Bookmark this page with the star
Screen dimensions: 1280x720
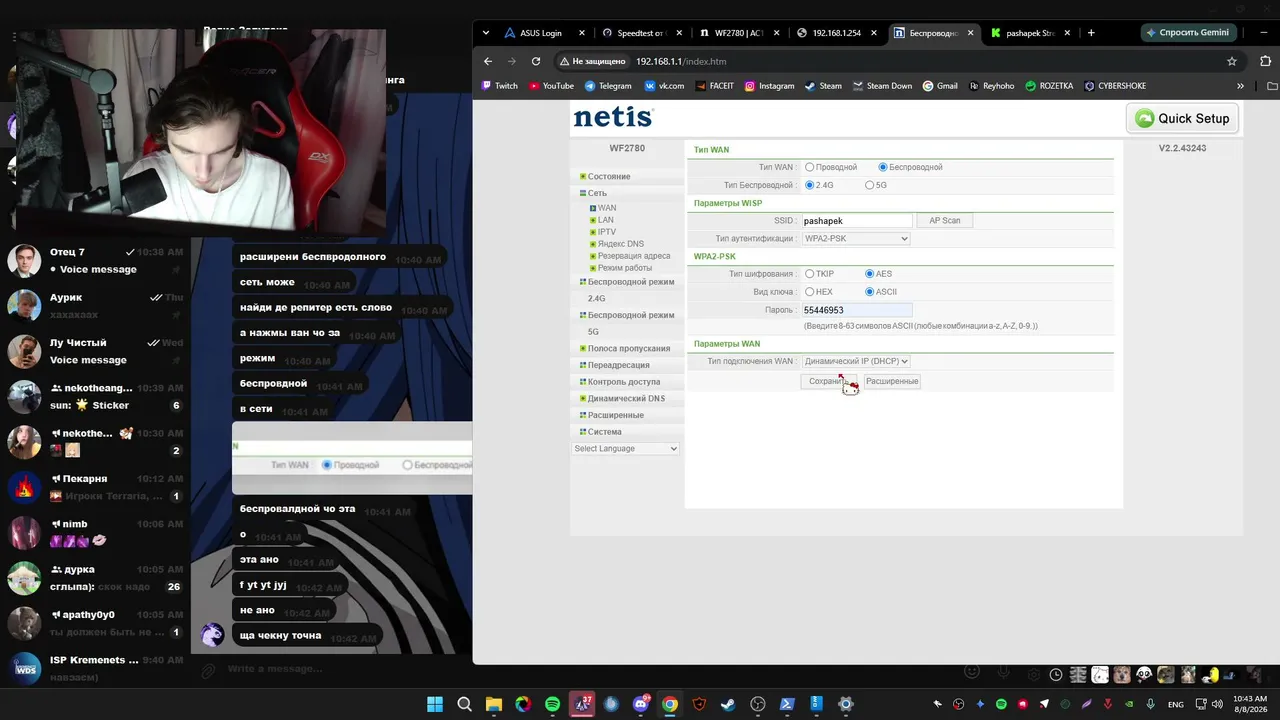pyautogui.click(x=1232, y=61)
